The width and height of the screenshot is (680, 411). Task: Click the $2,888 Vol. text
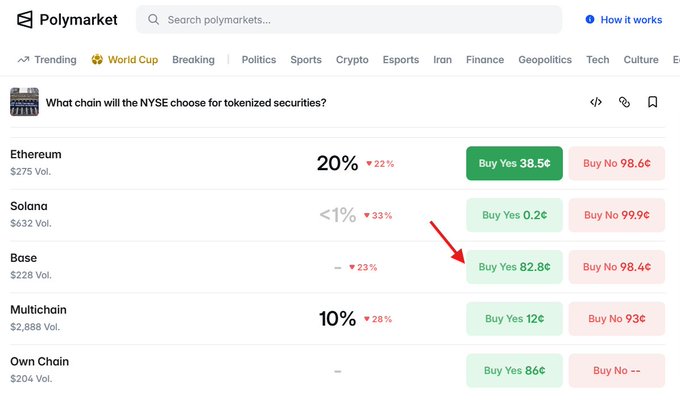click(x=35, y=327)
